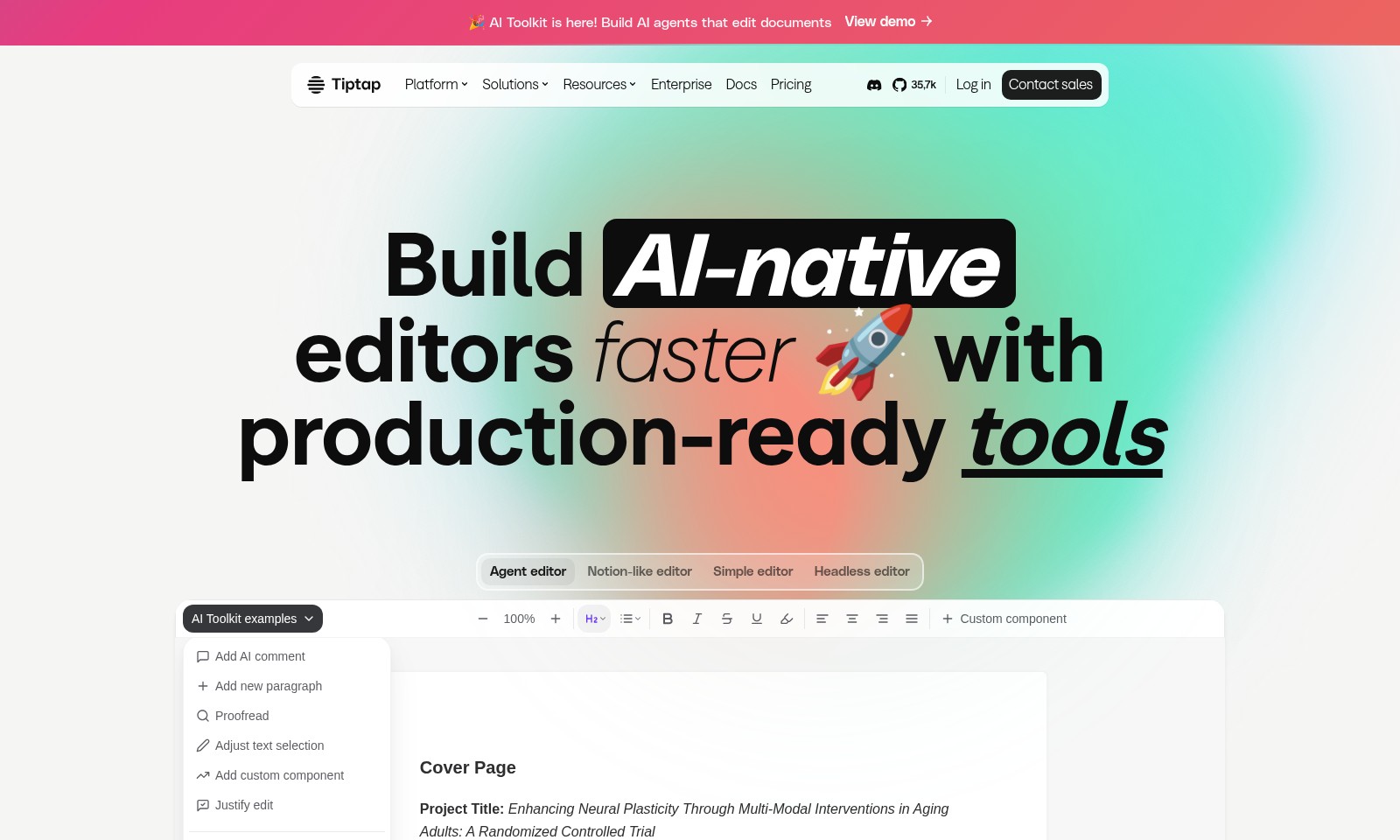Switch to the Headless editor tab

(x=862, y=571)
